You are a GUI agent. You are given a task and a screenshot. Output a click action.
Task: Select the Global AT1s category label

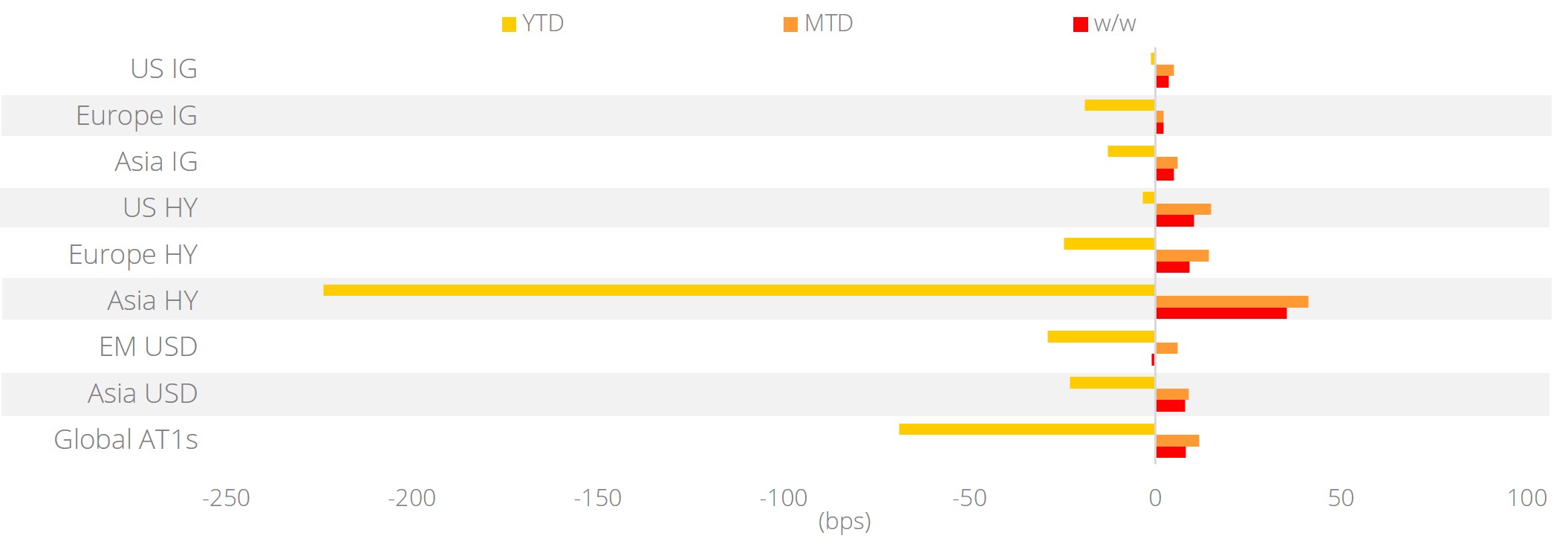pyautogui.click(x=126, y=439)
